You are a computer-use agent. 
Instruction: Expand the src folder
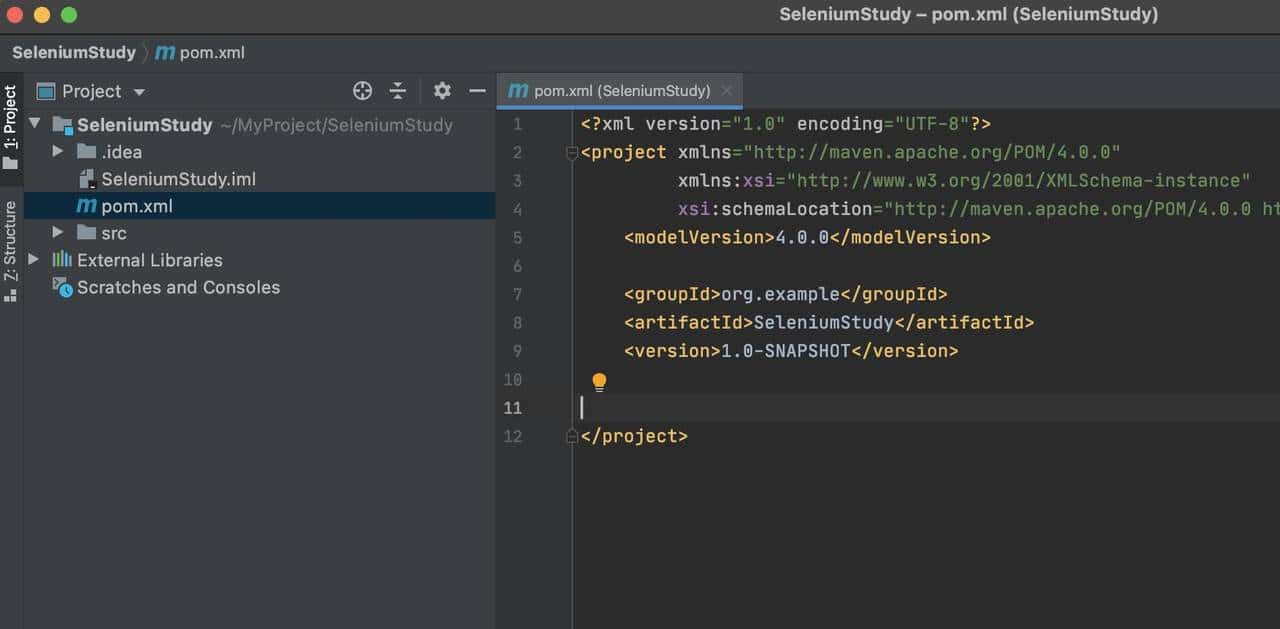click(58, 233)
